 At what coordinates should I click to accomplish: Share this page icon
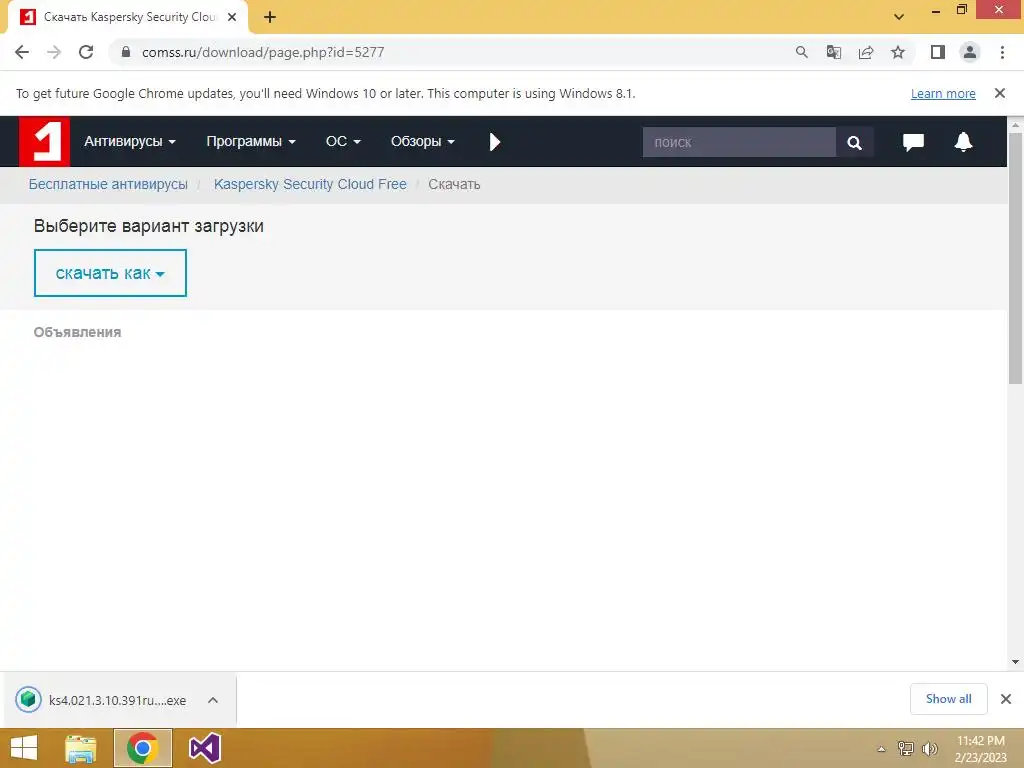[x=866, y=52]
